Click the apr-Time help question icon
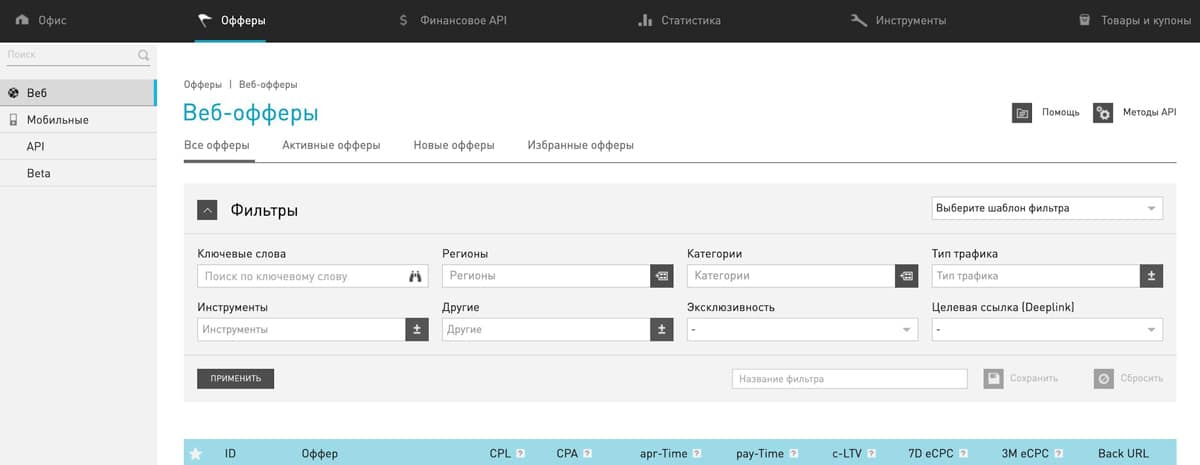This screenshot has height=465, width=1200. tap(697, 454)
